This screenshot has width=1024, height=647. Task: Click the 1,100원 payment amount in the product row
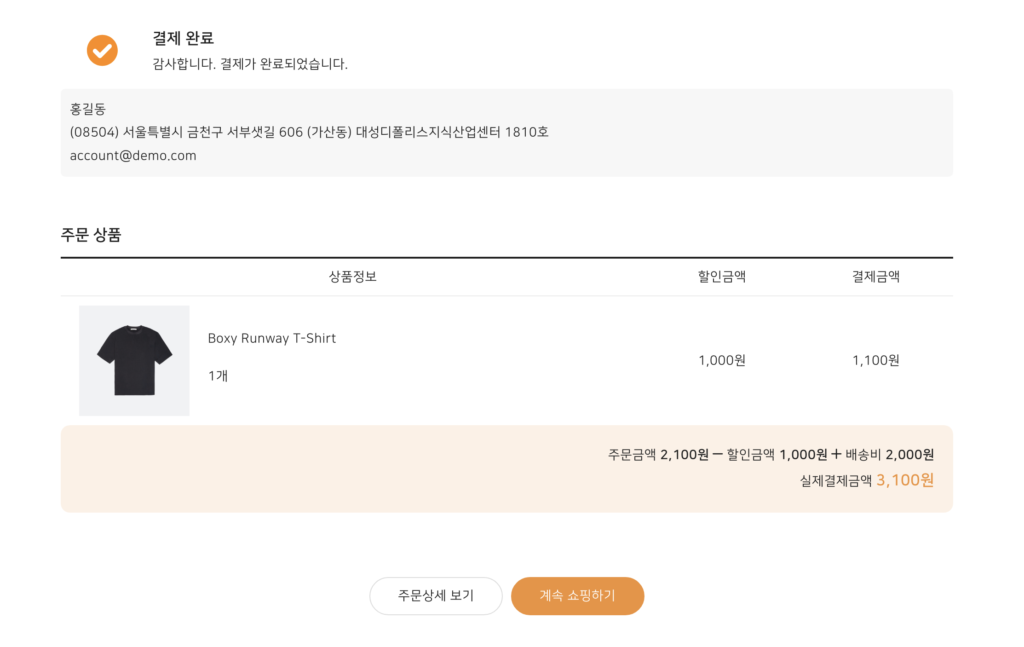[876, 360]
